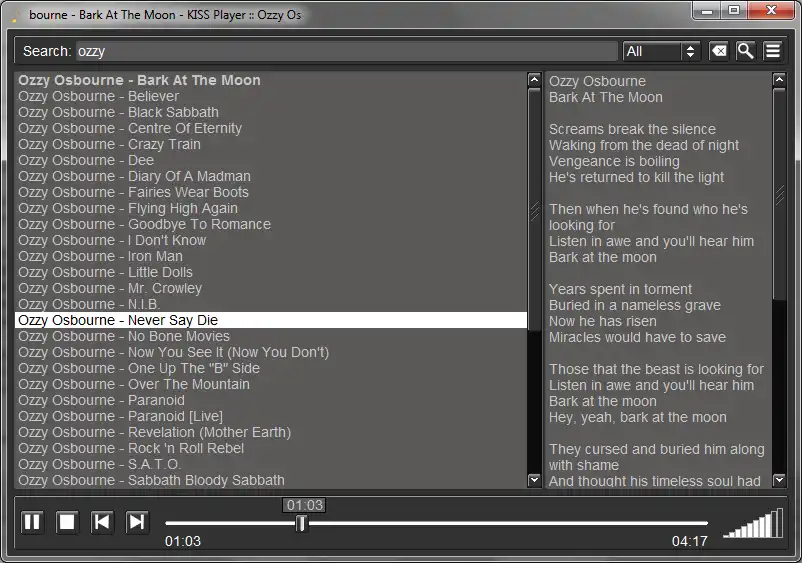Click lyric line Screams break the silence
The width and height of the screenshot is (802, 563).
632,129
